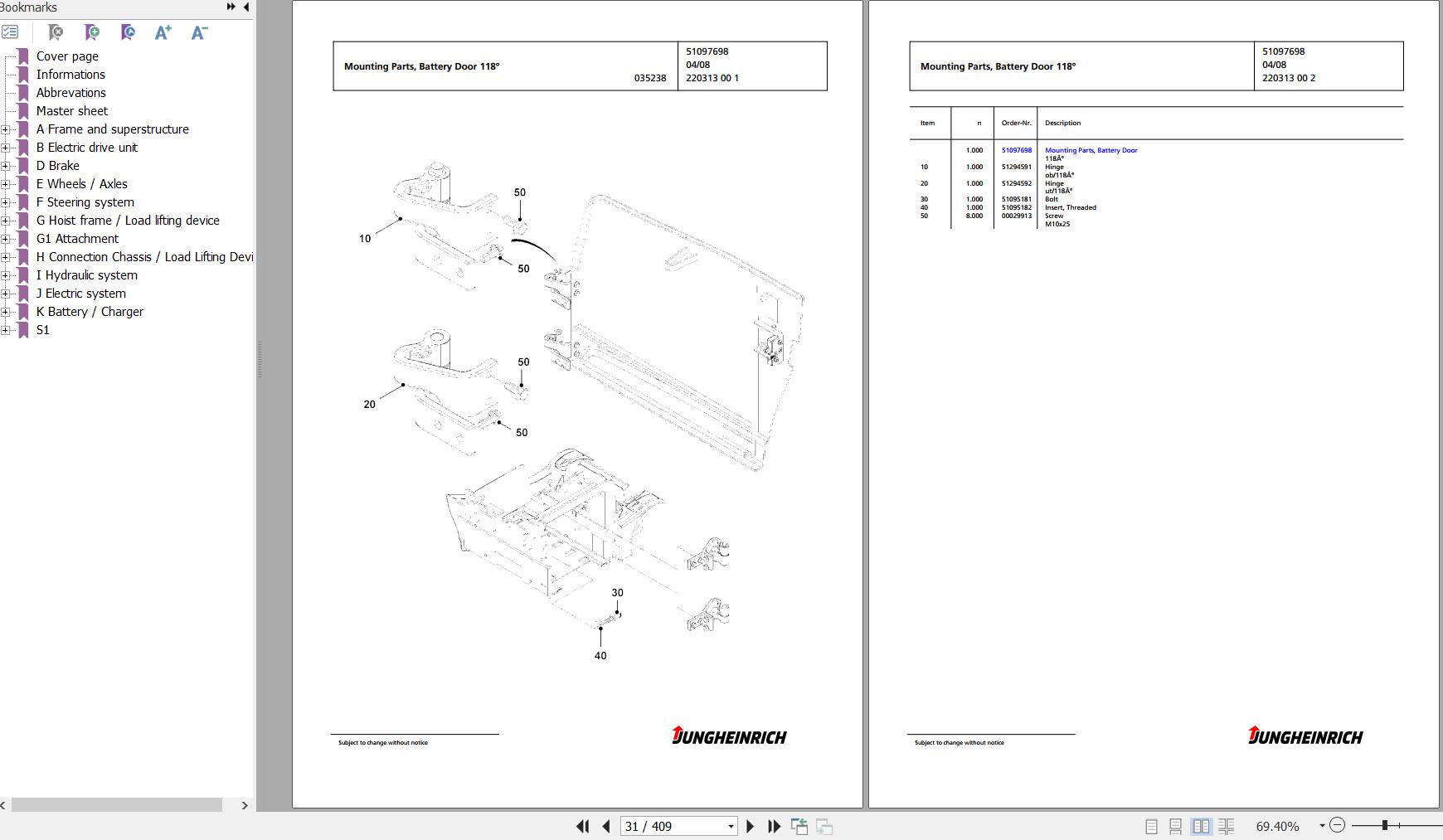Expand the K Battery / Charger bookmark
Viewport: 1443px width, 840px height.
click(x=6, y=312)
